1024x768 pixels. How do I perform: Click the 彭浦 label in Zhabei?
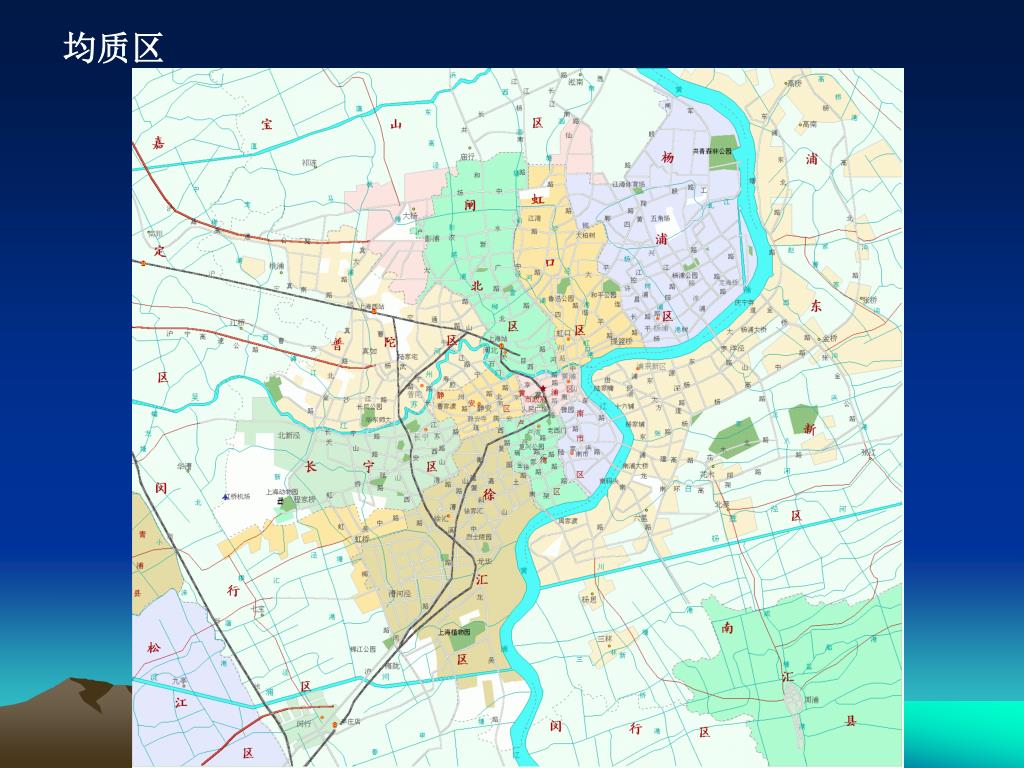tap(432, 238)
